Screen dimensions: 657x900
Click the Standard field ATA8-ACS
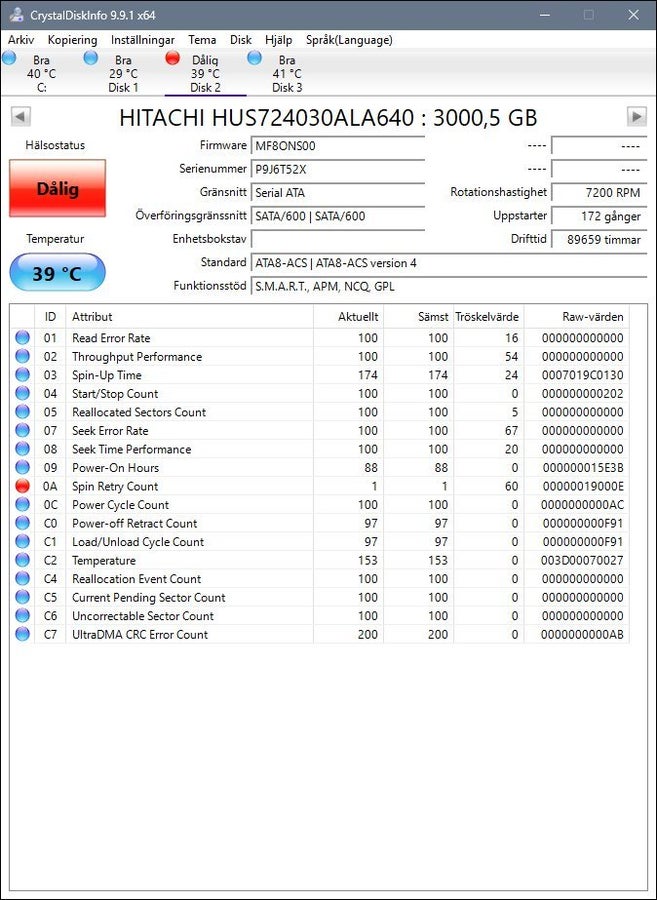tap(449, 263)
